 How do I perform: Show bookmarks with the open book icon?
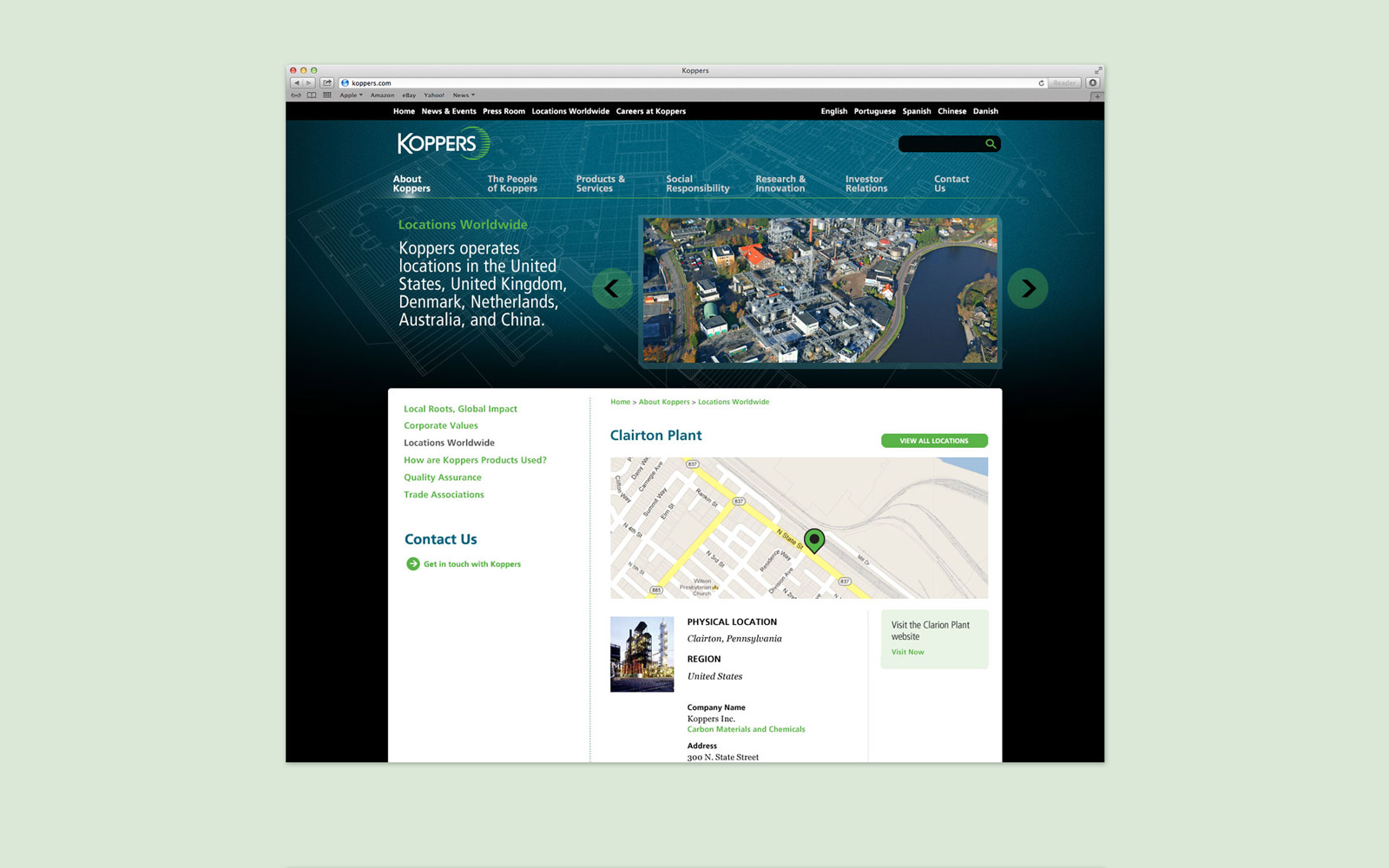coord(312,95)
